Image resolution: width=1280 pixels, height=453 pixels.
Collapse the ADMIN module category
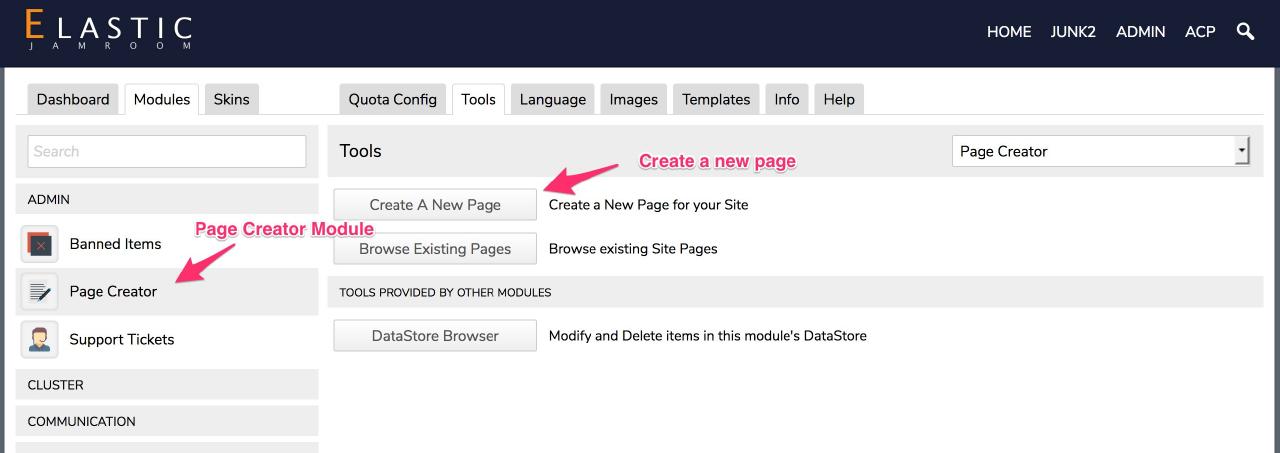tap(167, 200)
